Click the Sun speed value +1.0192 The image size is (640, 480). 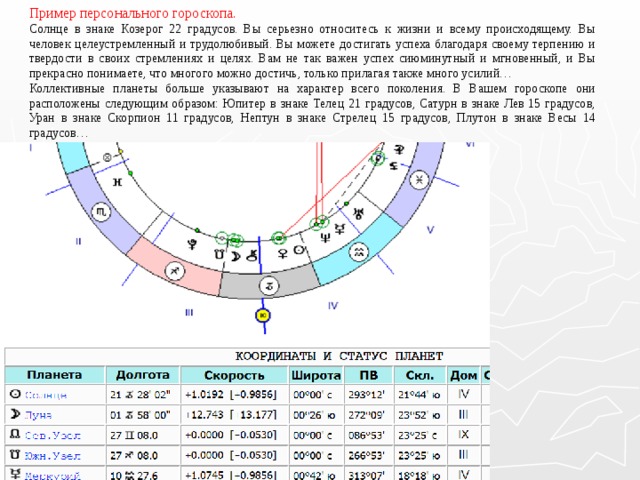coord(204,395)
